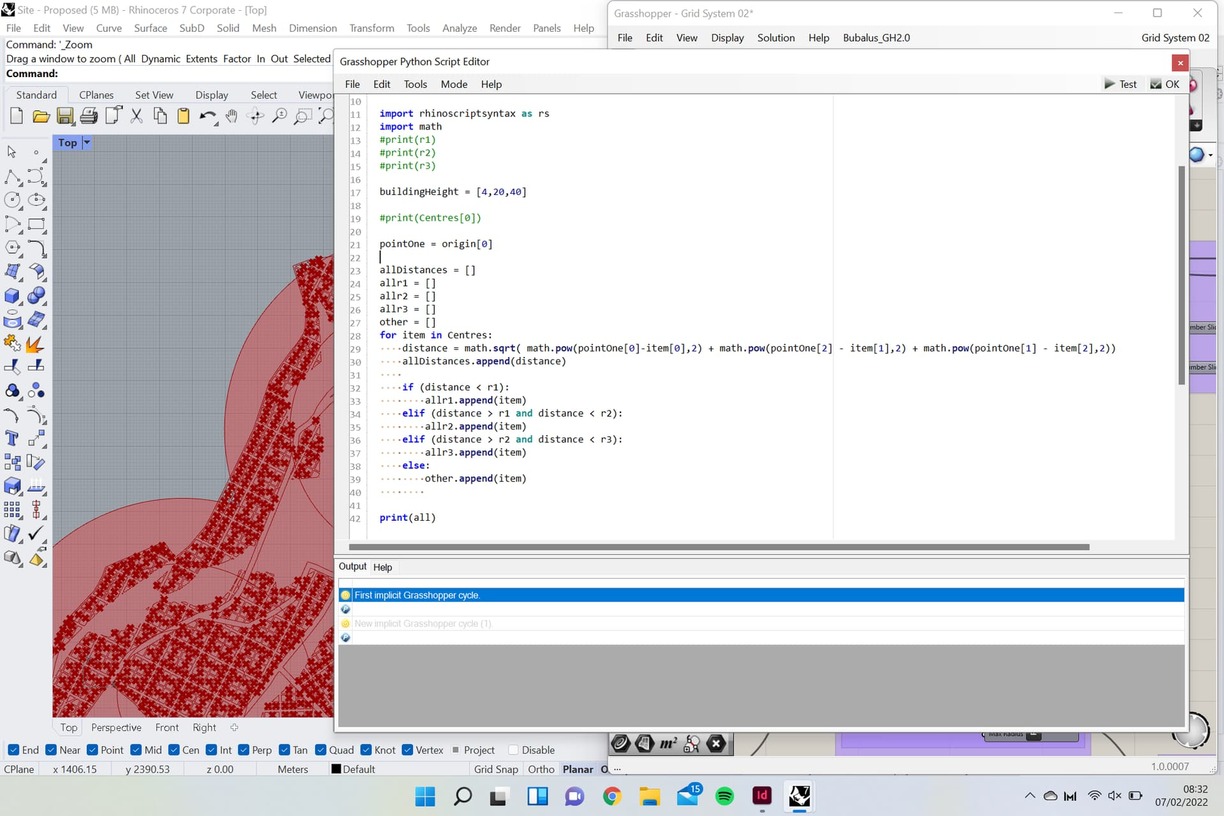The image size is (1224, 816).
Task: Select the 'First implicit Grasshopper cycle.' output row
Action: [x=761, y=595]
